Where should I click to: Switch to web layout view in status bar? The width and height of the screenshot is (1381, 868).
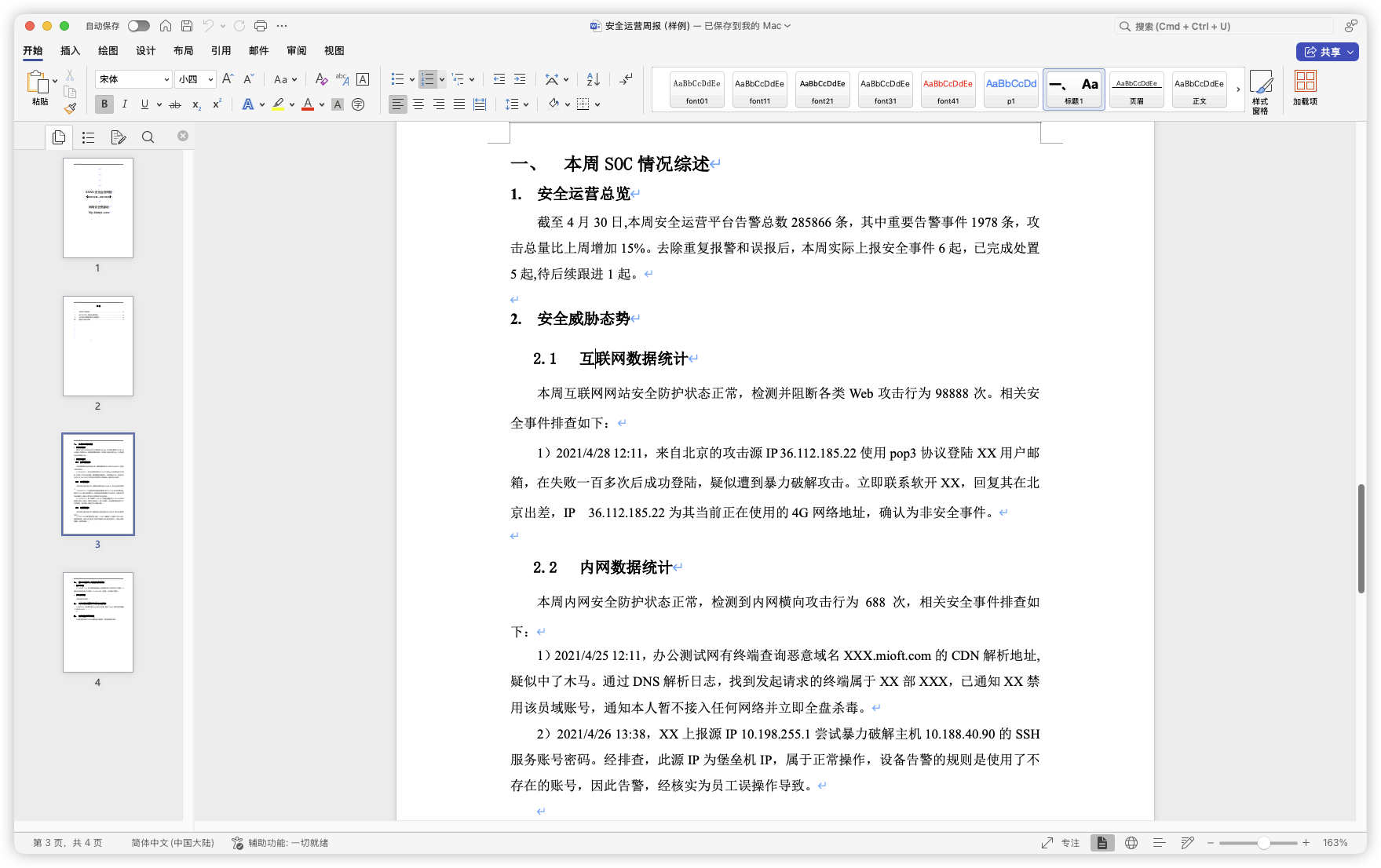coord(1131,842)
